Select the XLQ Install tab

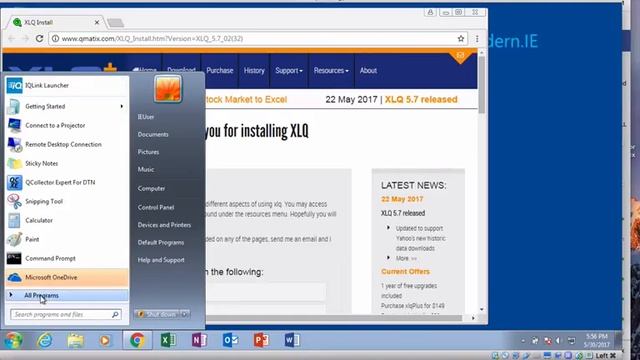point(55,22)
